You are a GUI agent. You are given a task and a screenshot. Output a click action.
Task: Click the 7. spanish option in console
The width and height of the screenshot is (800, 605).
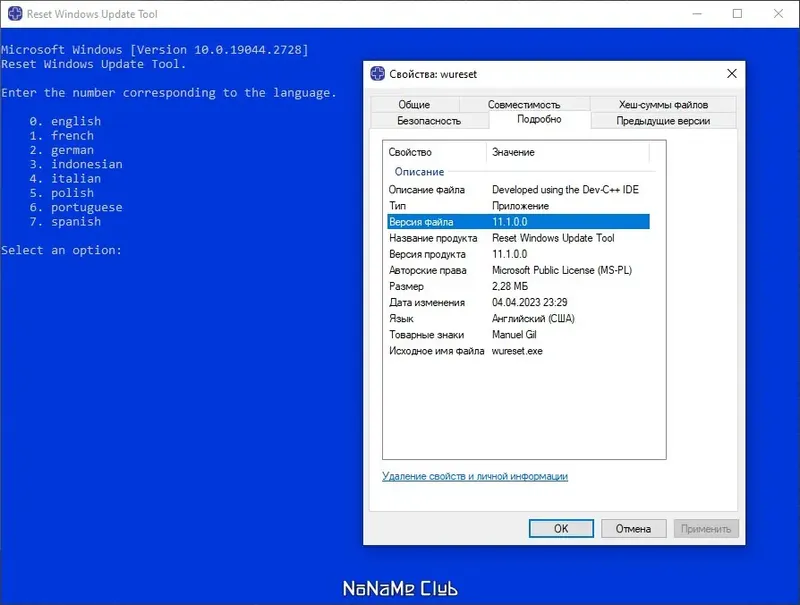tap(65, 221)
